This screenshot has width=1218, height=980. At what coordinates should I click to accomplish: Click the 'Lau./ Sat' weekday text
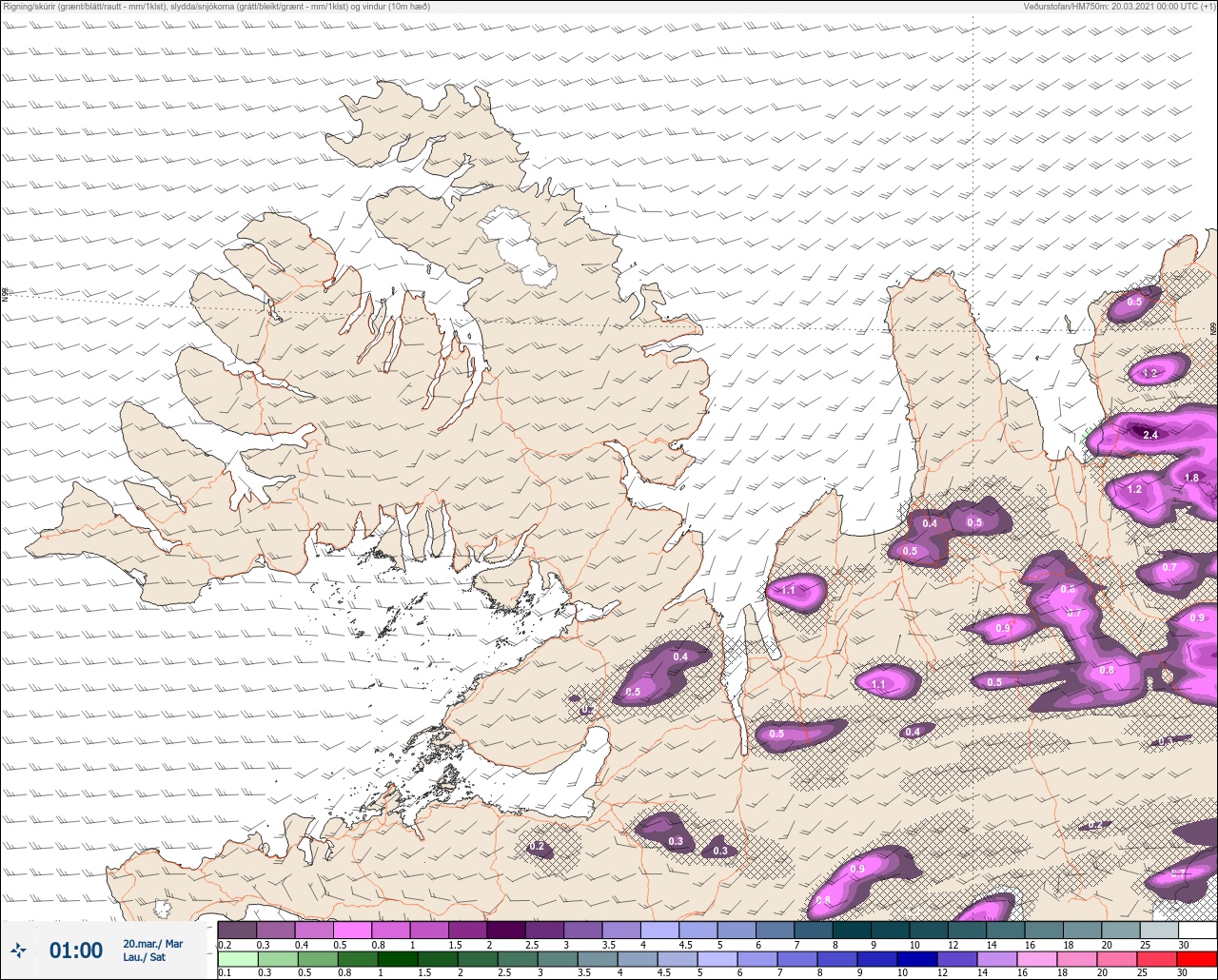click(145, 958)
